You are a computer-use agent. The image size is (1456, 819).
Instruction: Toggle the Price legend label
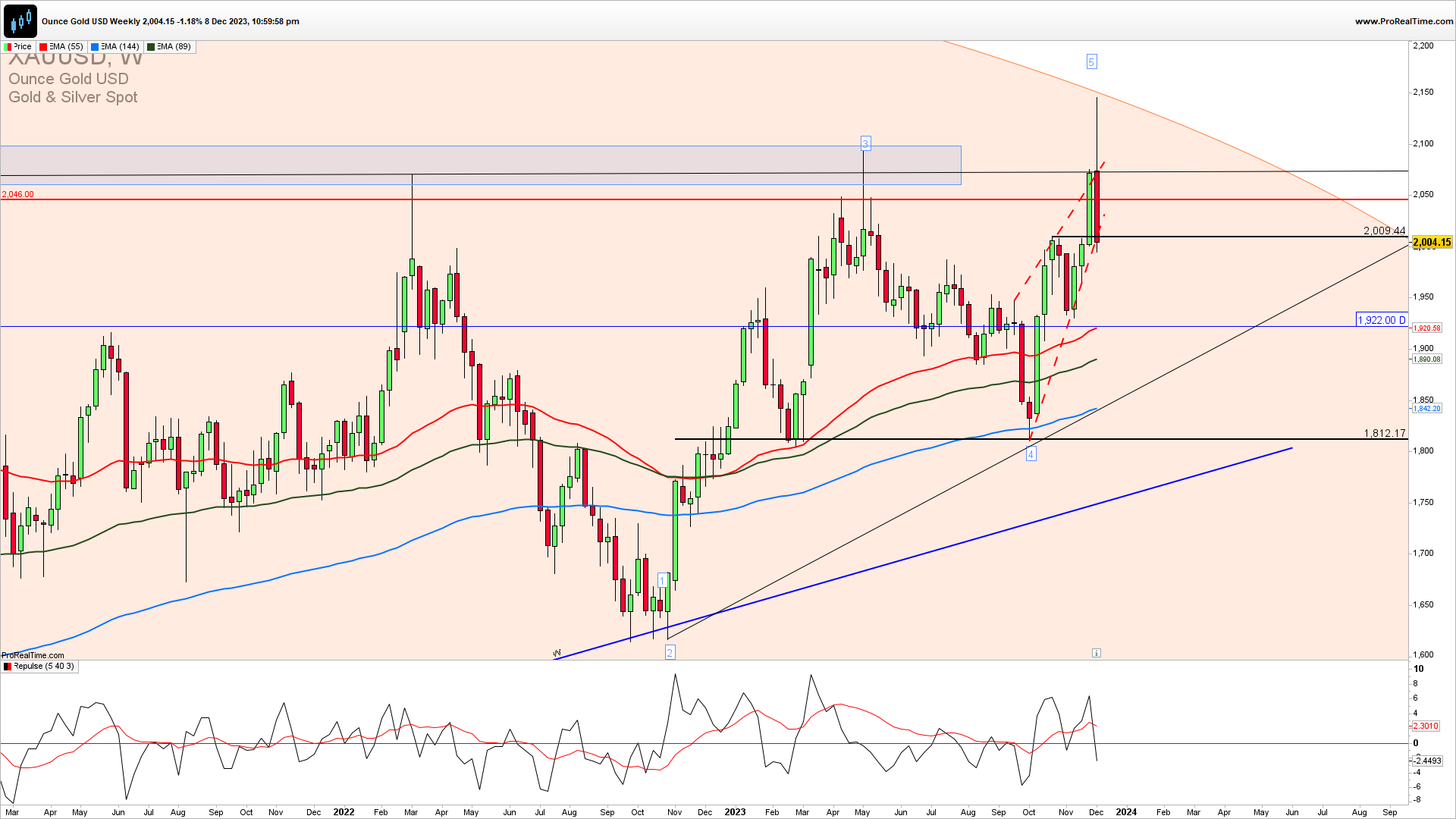[x=23, y=47]
